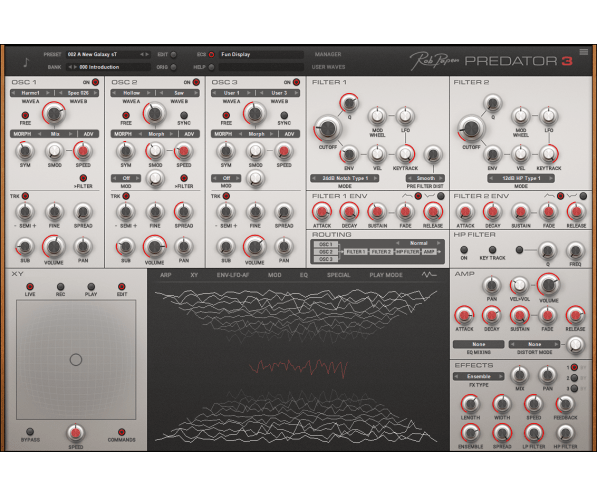Open FX Type Ensemble selector
Image resolution: width=597 pixels, height=497 pixels.
pos(479,376)
